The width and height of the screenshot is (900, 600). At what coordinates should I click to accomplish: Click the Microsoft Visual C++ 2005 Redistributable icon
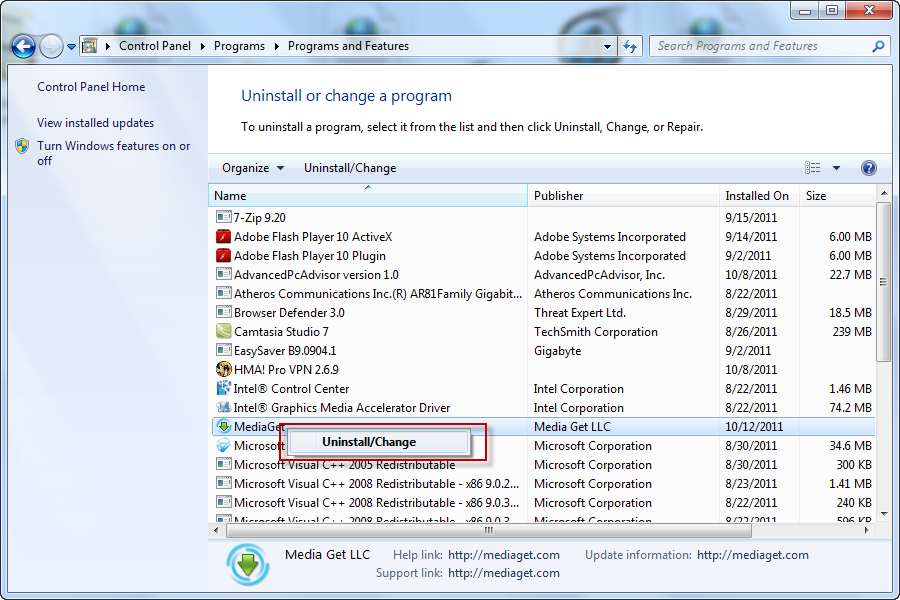pyautogui.click(x=223, y=464)
